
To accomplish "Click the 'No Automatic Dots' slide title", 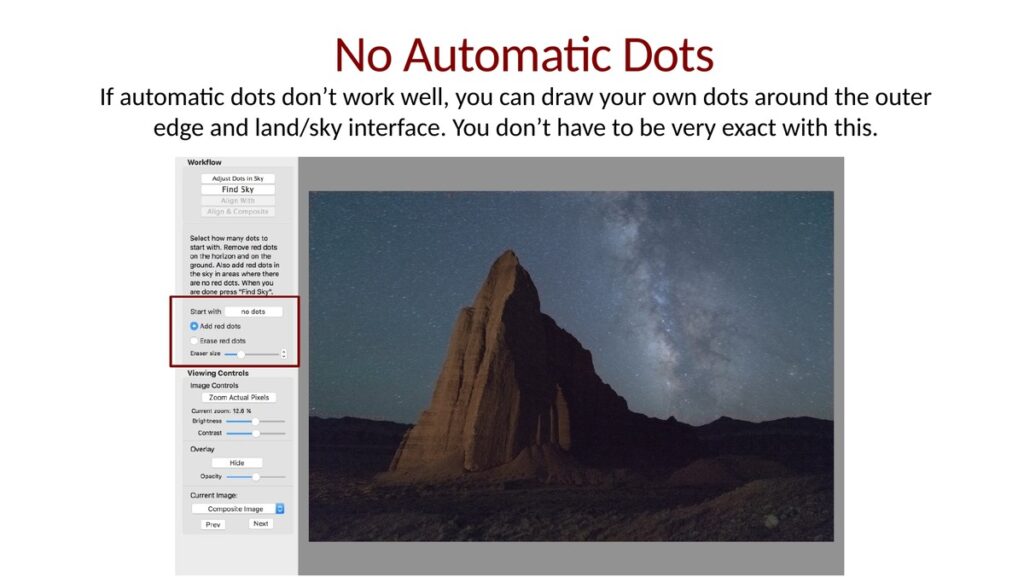I will point(524,54).
